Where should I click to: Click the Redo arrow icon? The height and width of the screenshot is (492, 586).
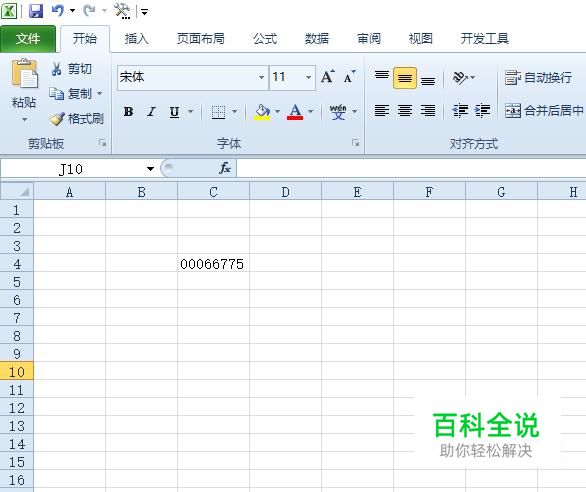(x=89, y=10)
